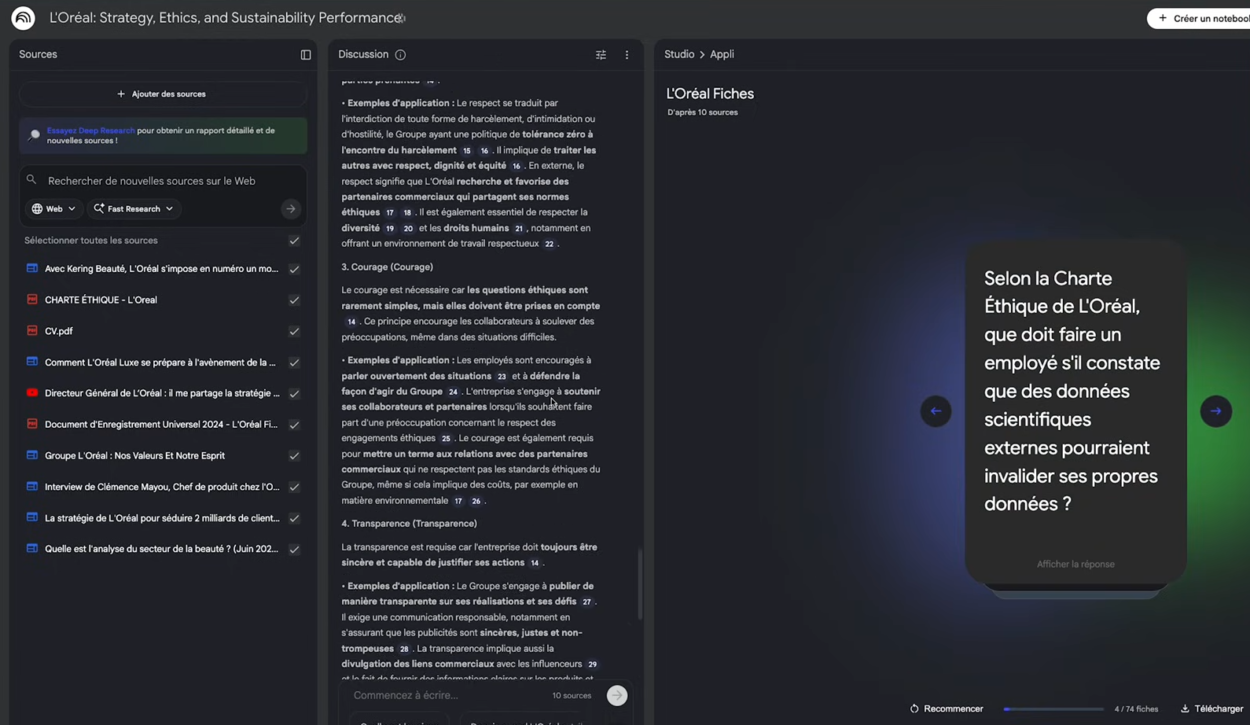The width and height of the screenshot is (1250, 725).
Task: Switch to the Sources panel header
Action: [38, 54]
